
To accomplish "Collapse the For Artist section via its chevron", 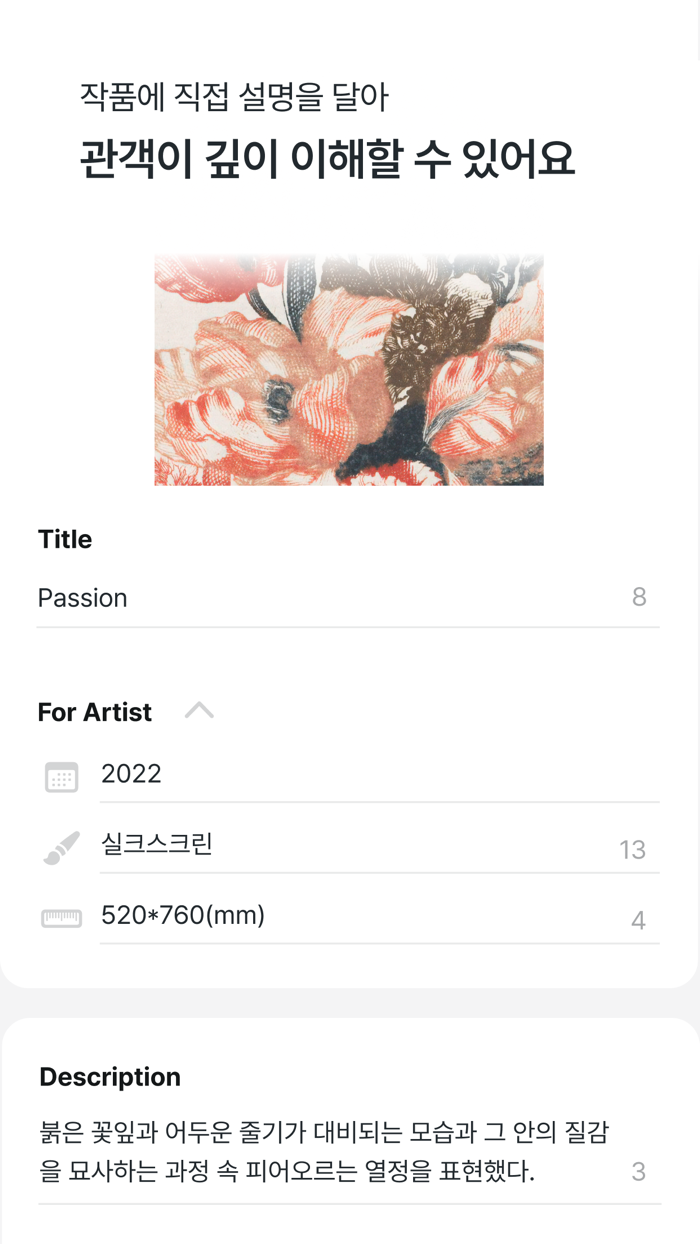I will coord(200,709).
